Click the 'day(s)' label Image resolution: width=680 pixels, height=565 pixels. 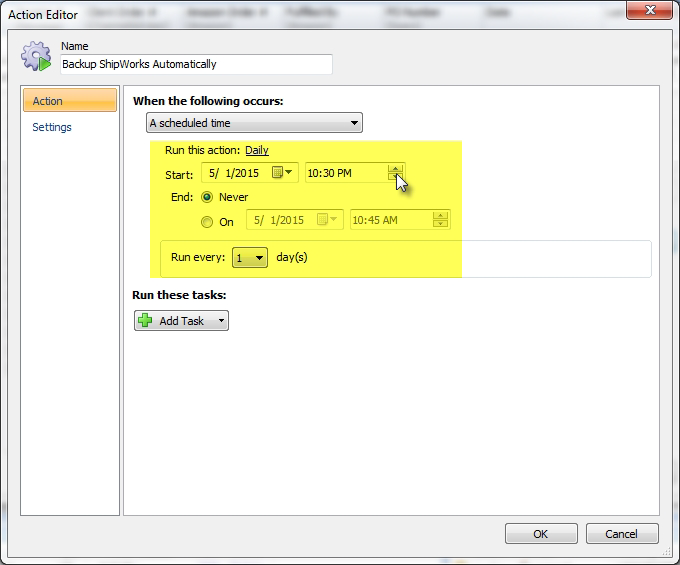292,257
